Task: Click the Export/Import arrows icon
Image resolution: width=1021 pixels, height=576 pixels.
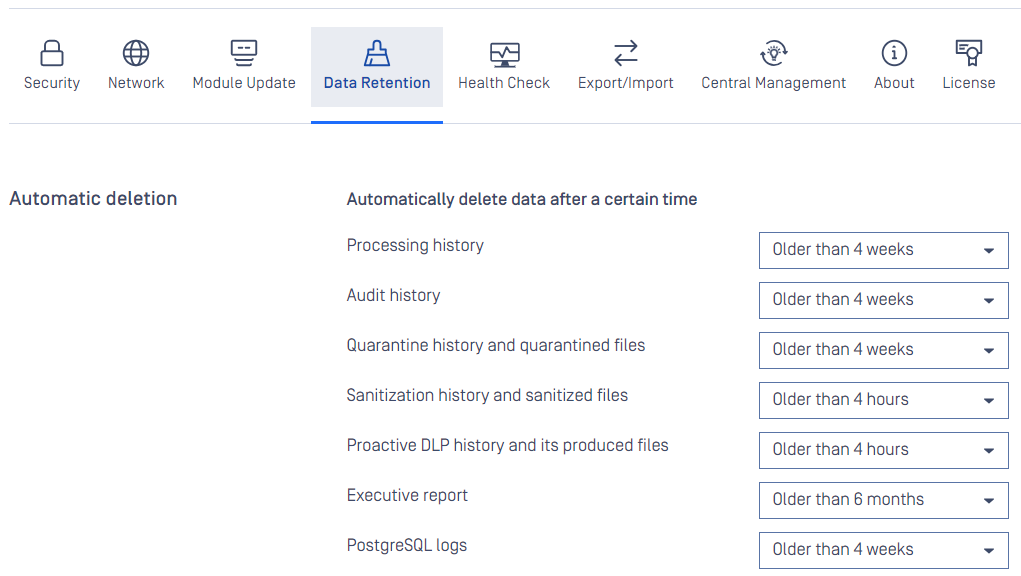Action: tap(626, 53)
